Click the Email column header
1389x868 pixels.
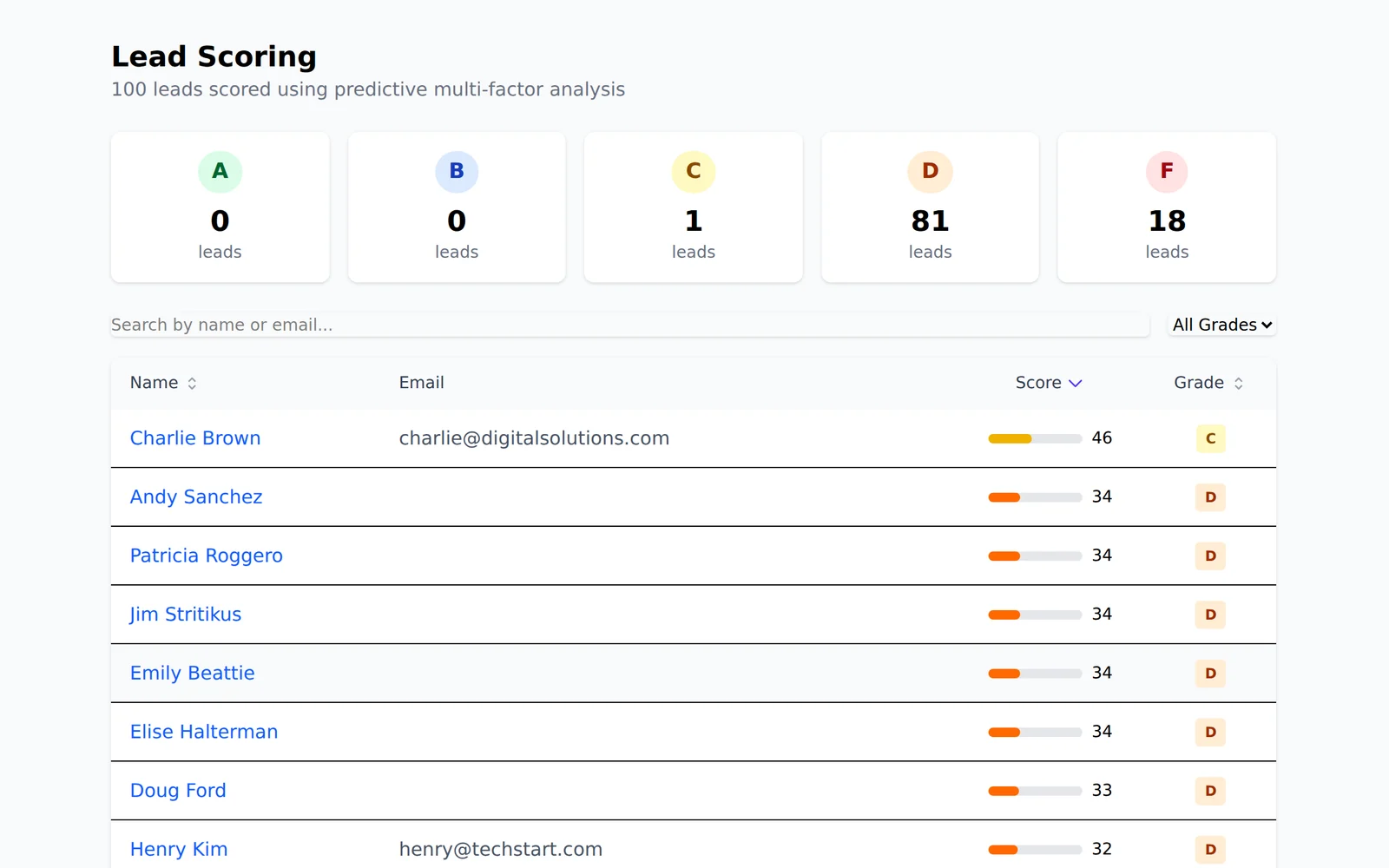(x=422, y=383)
